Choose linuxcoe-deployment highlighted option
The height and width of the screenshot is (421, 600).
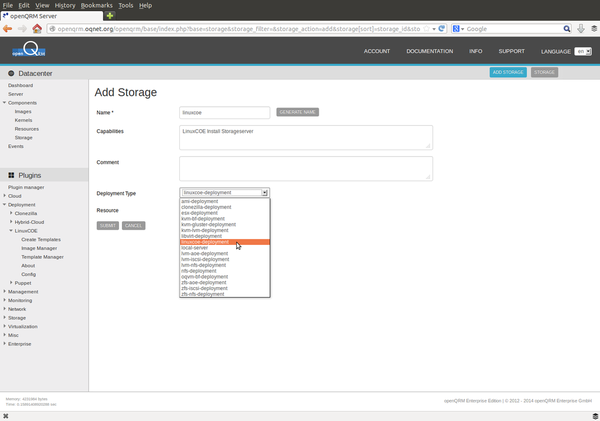pos(225,242)
